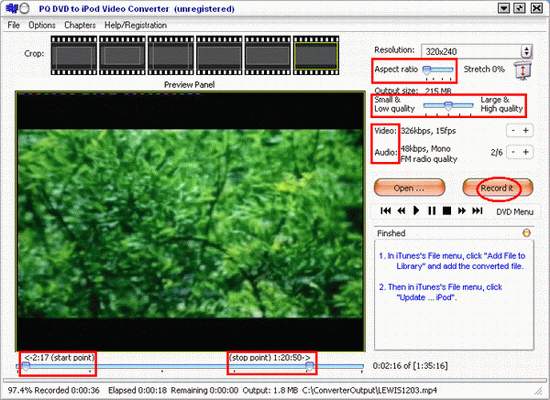This screenshot has height=400, width=550.
Task: Rewind the DVD playback
Action: coord(401,211)
